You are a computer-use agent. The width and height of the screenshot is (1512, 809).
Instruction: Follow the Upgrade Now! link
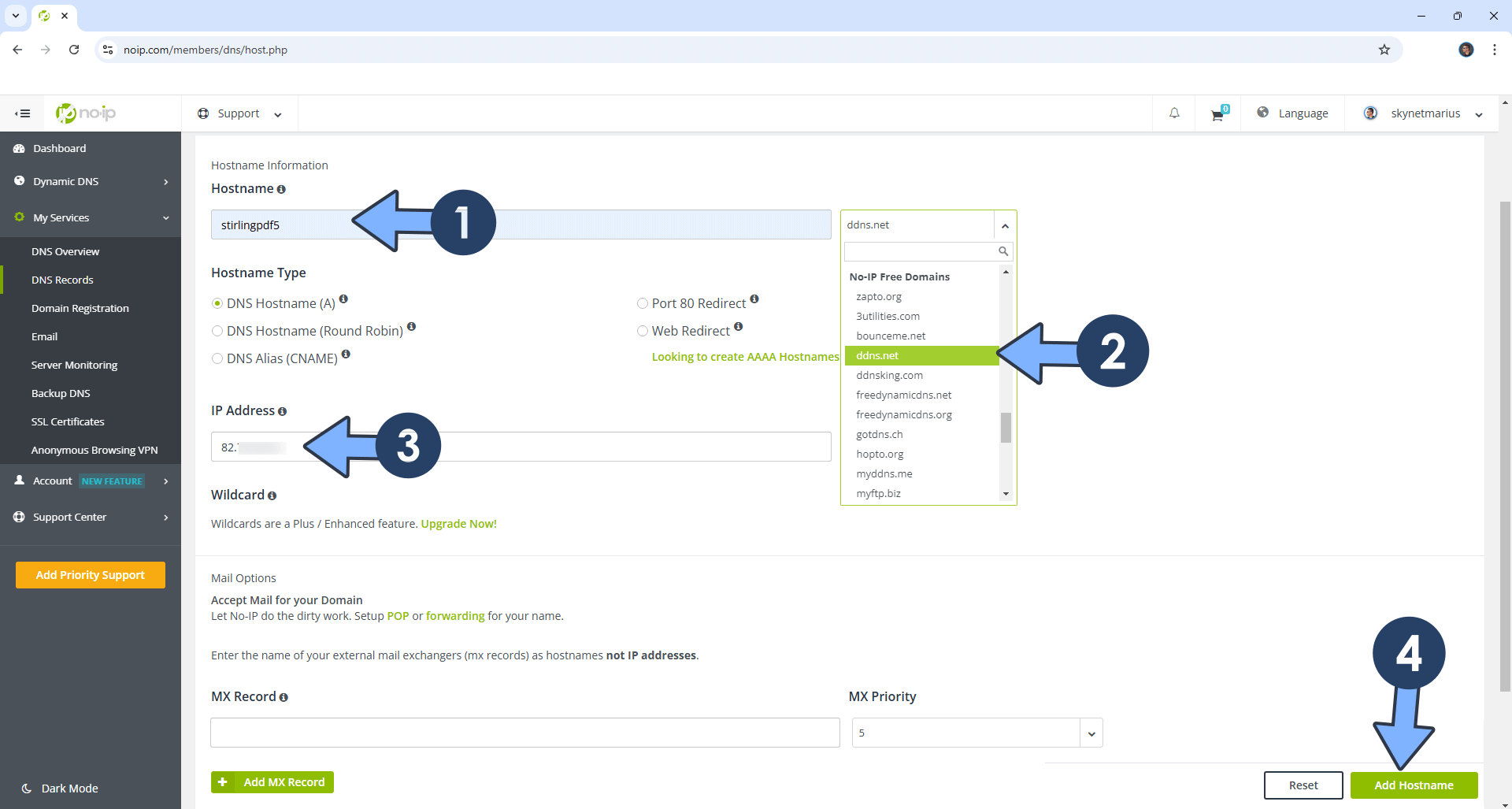459,524
